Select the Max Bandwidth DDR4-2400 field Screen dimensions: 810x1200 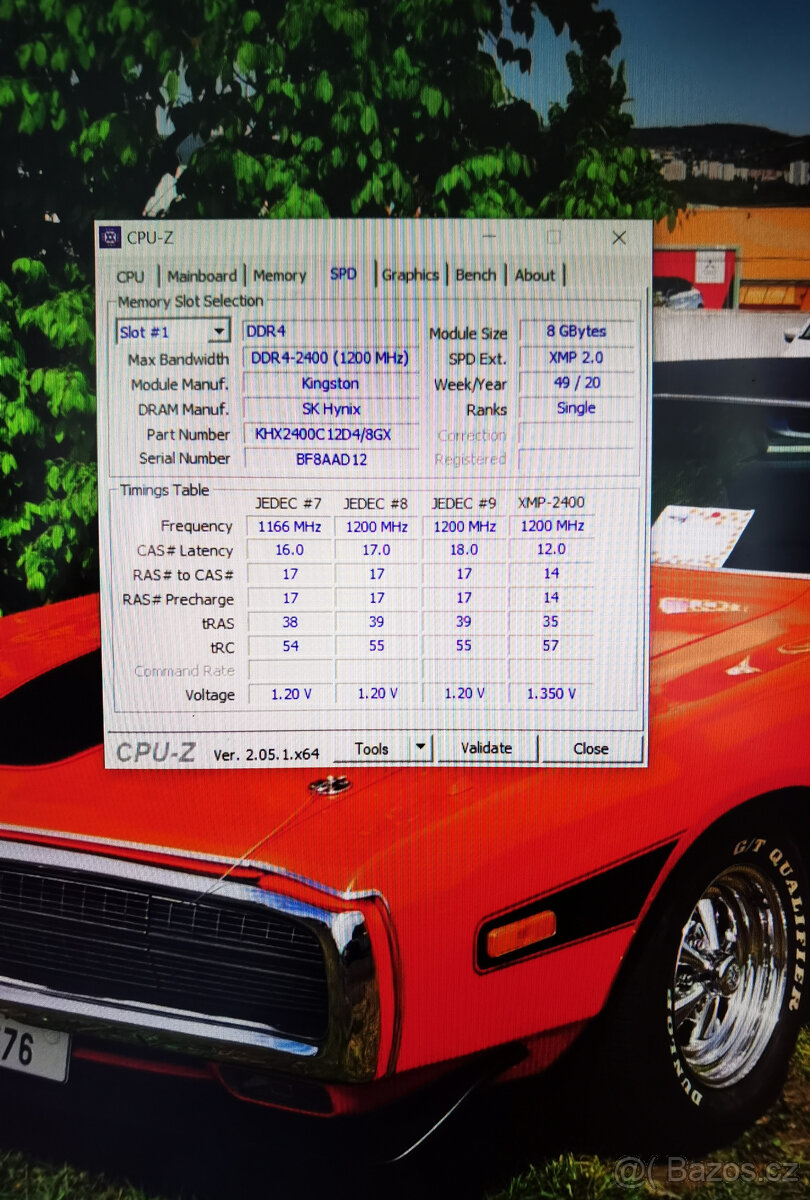[329, 358]
